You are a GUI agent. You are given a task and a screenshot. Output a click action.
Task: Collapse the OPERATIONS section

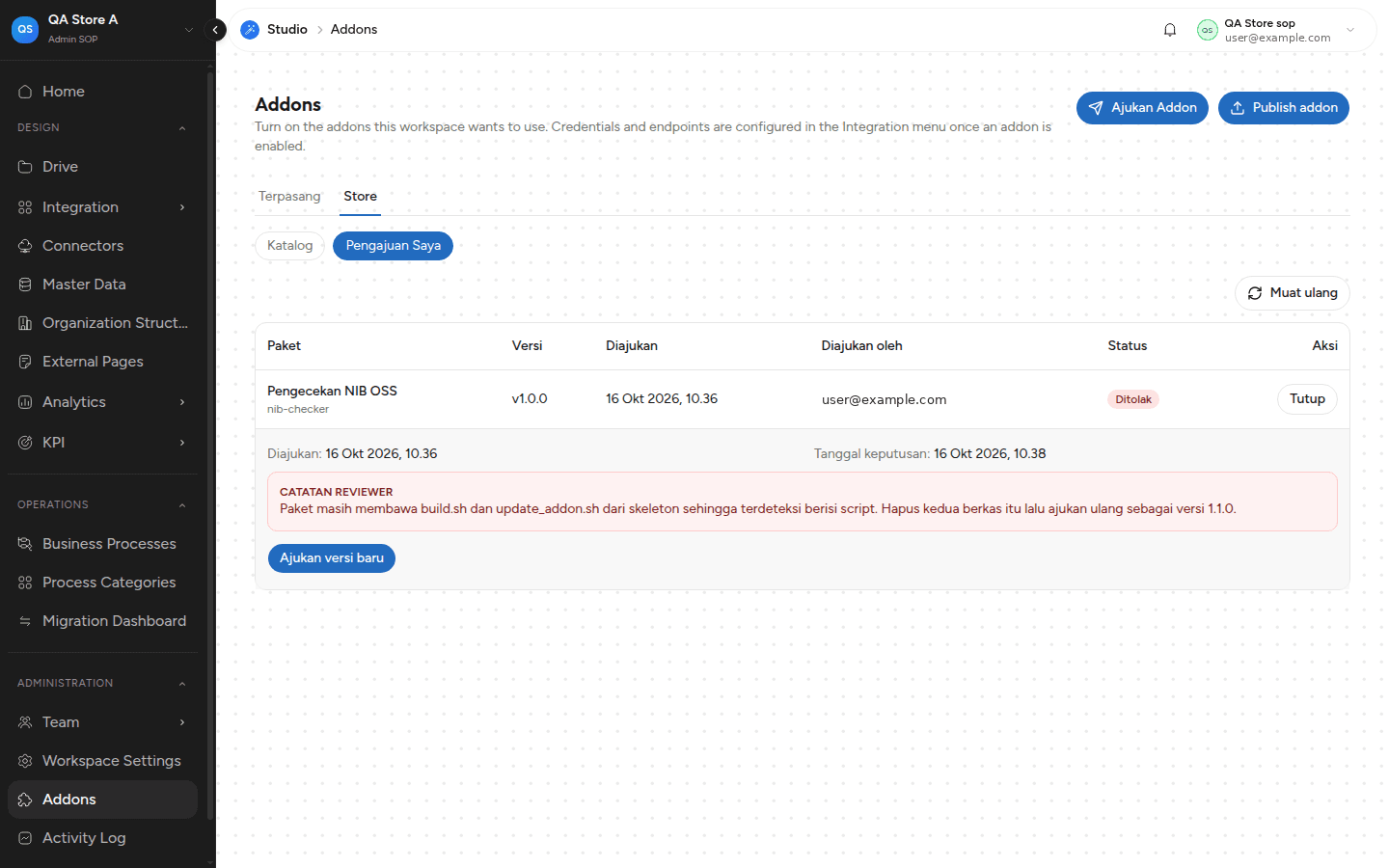[x=182, y=505]
